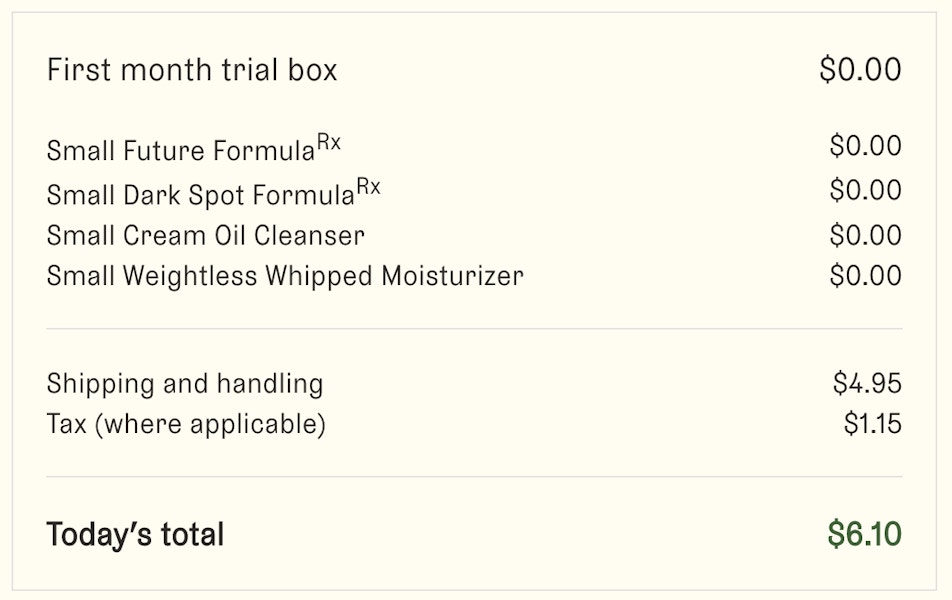Click the Shipping and handling label
The height and width of the screenshot is (600, 952).
(185, 384)
